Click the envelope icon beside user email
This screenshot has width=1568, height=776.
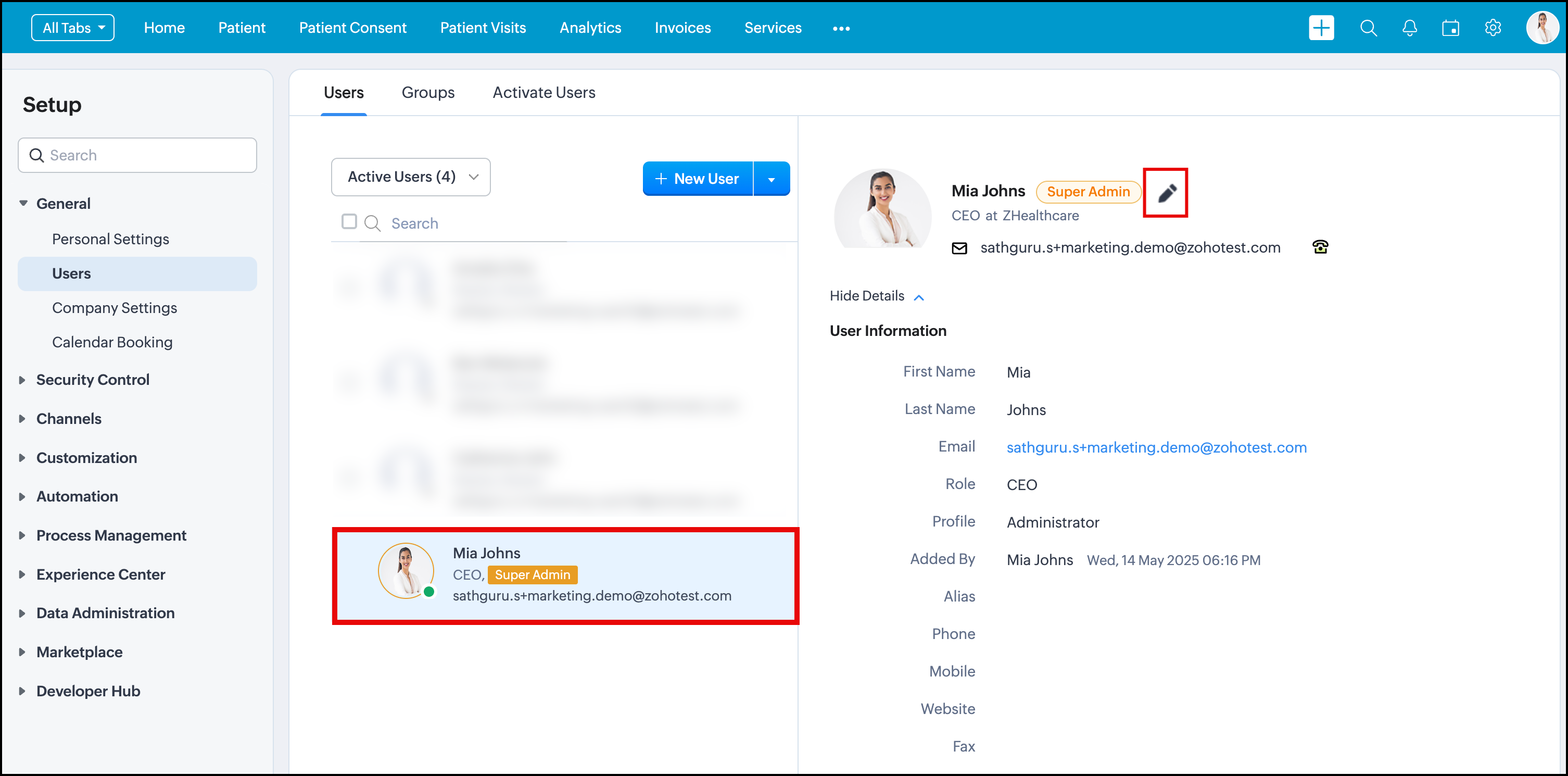(x=959, y=248)
